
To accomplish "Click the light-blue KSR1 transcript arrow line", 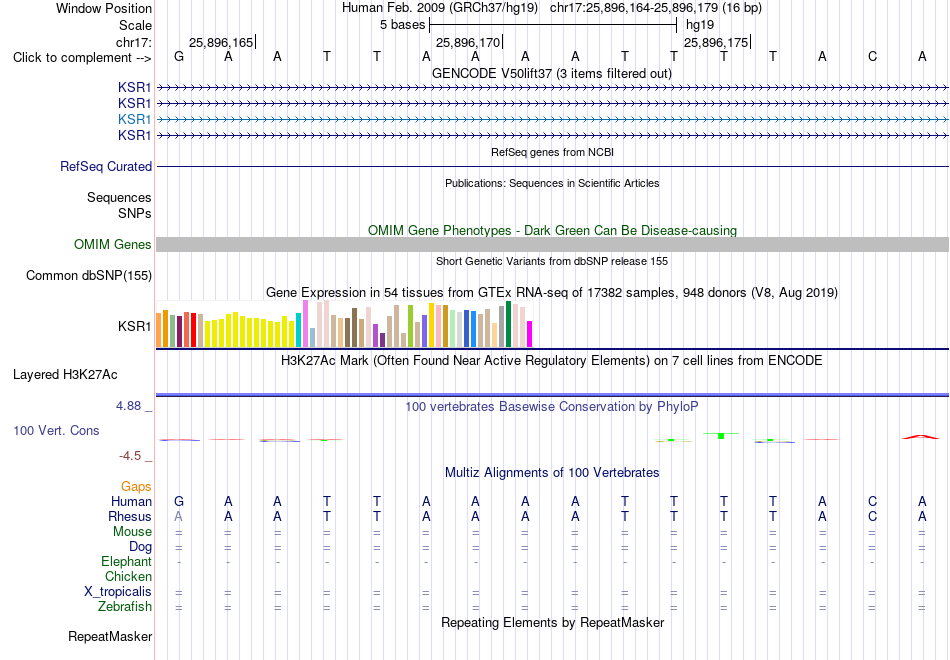I will pyautogui.click(x=552, y=119).
